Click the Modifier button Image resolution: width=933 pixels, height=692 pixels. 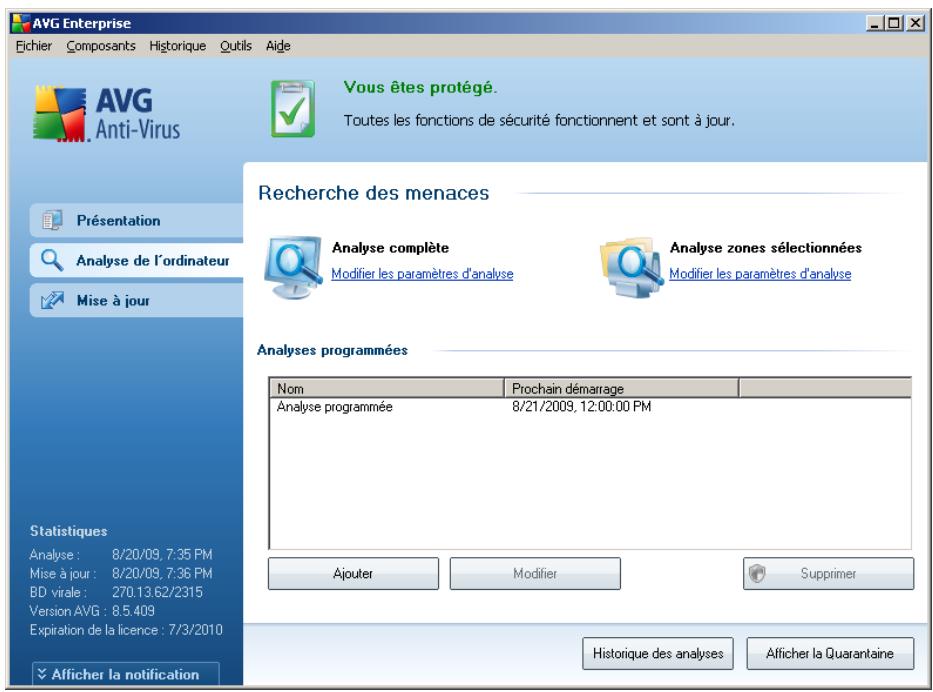click(535, 574)
